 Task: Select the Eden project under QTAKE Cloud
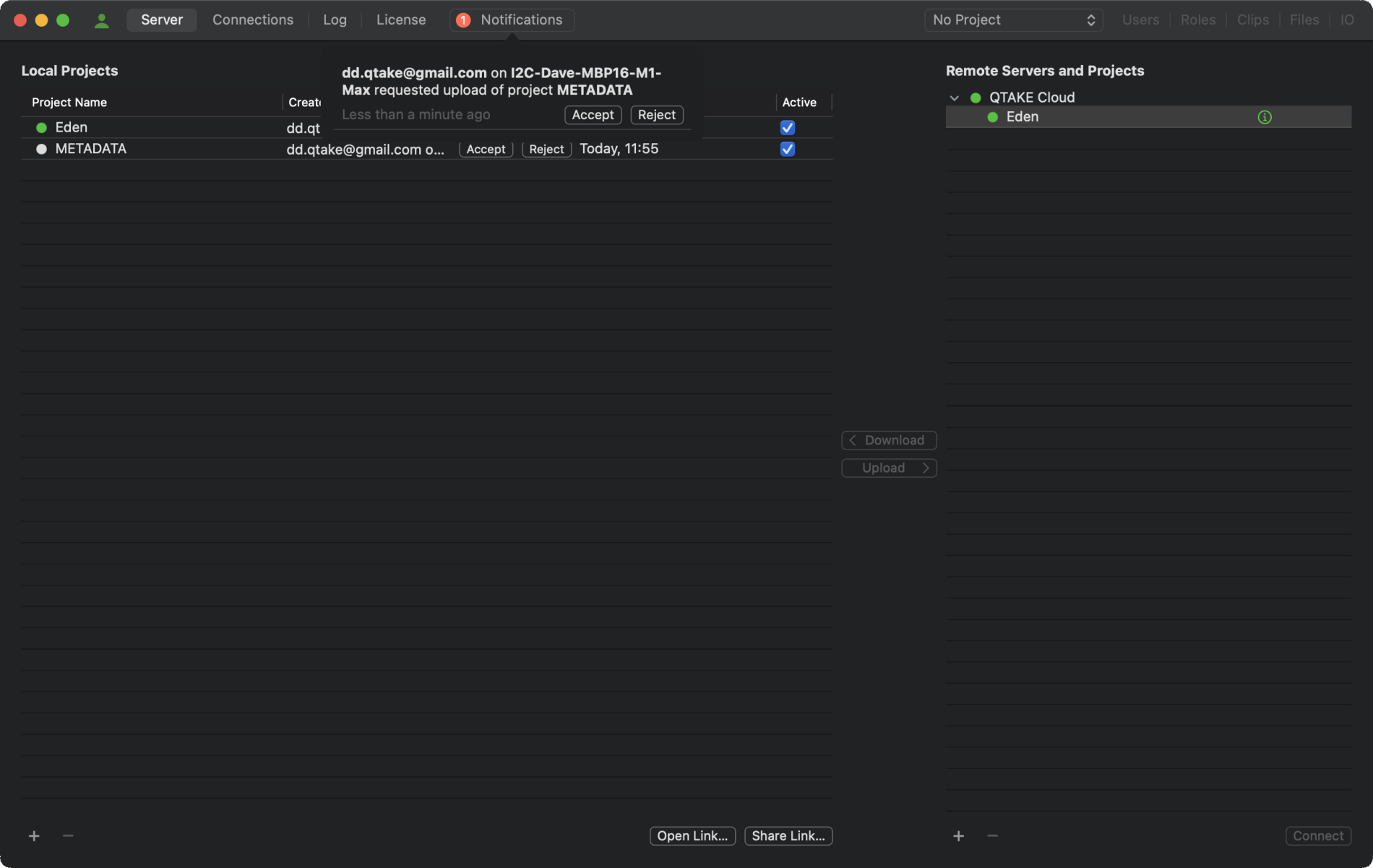[1022, 116]
